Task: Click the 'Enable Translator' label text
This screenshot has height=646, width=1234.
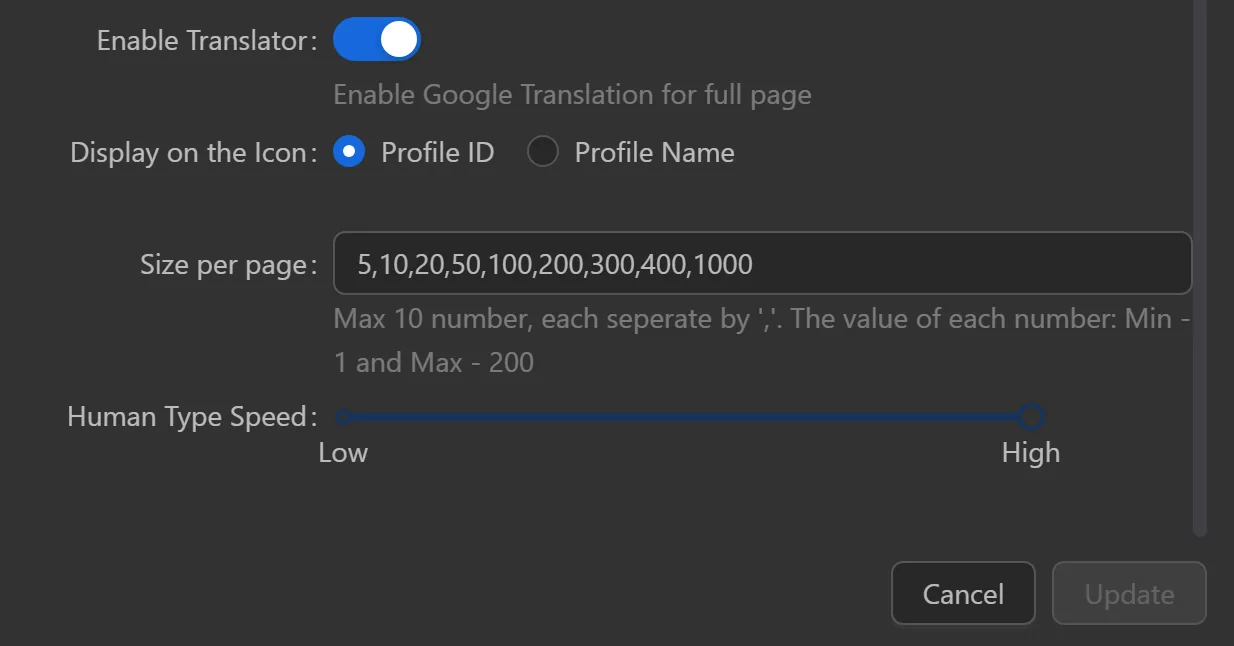Action: tap(204, 40)
